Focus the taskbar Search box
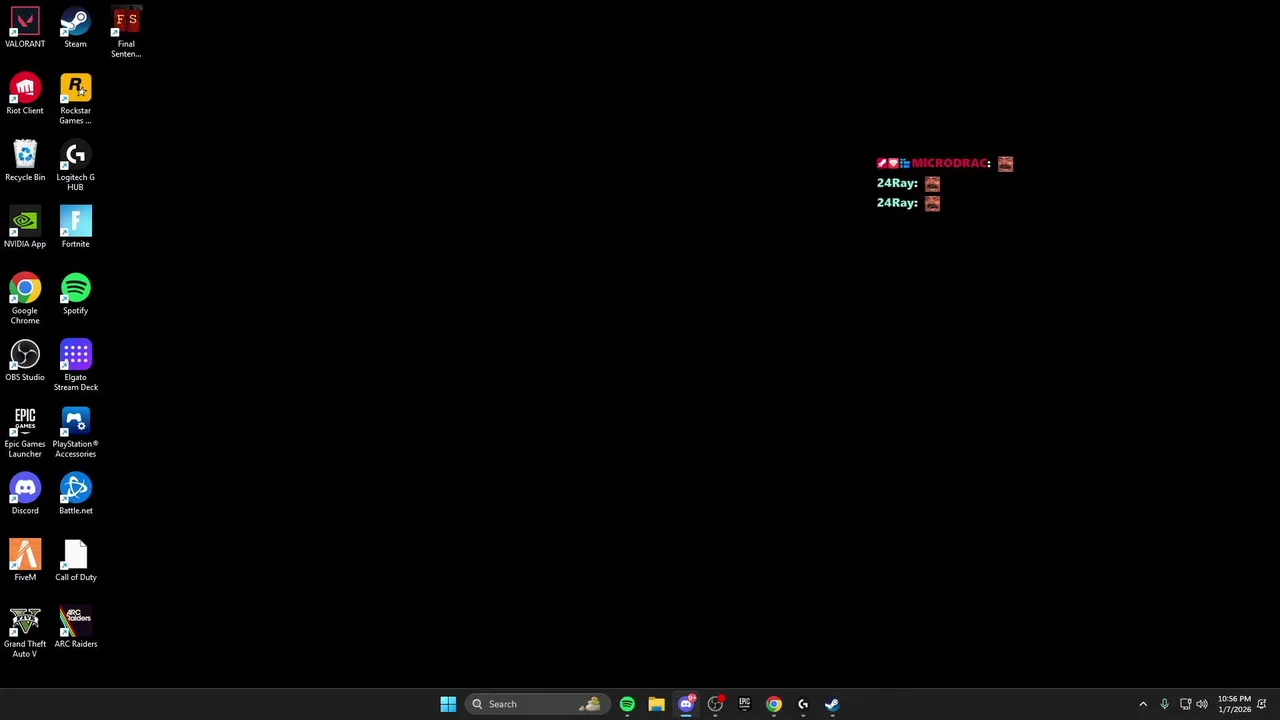The image size is (1280, 720). pos(536,704)
